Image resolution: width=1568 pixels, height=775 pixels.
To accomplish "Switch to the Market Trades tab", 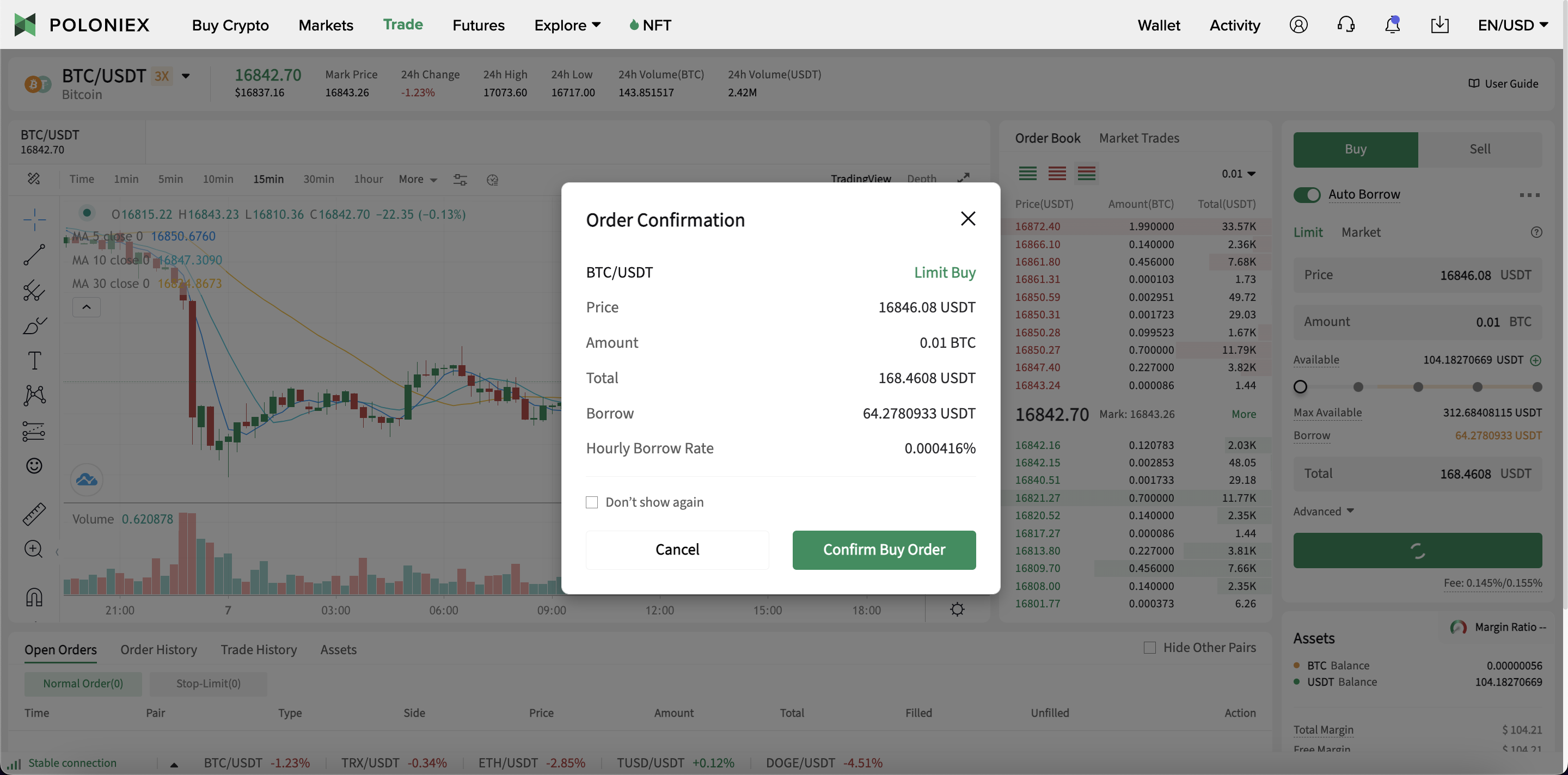I will 1139,138.
